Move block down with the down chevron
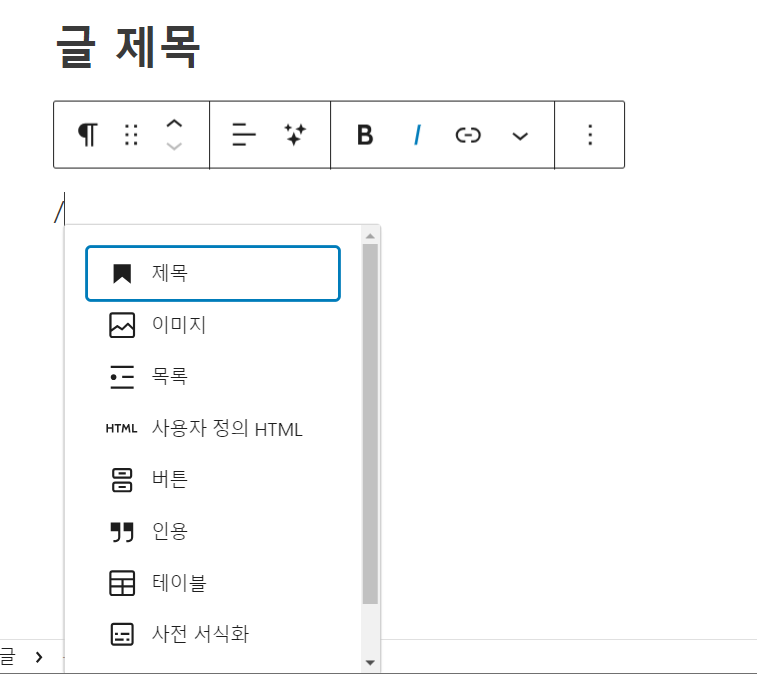 point(174,146)
